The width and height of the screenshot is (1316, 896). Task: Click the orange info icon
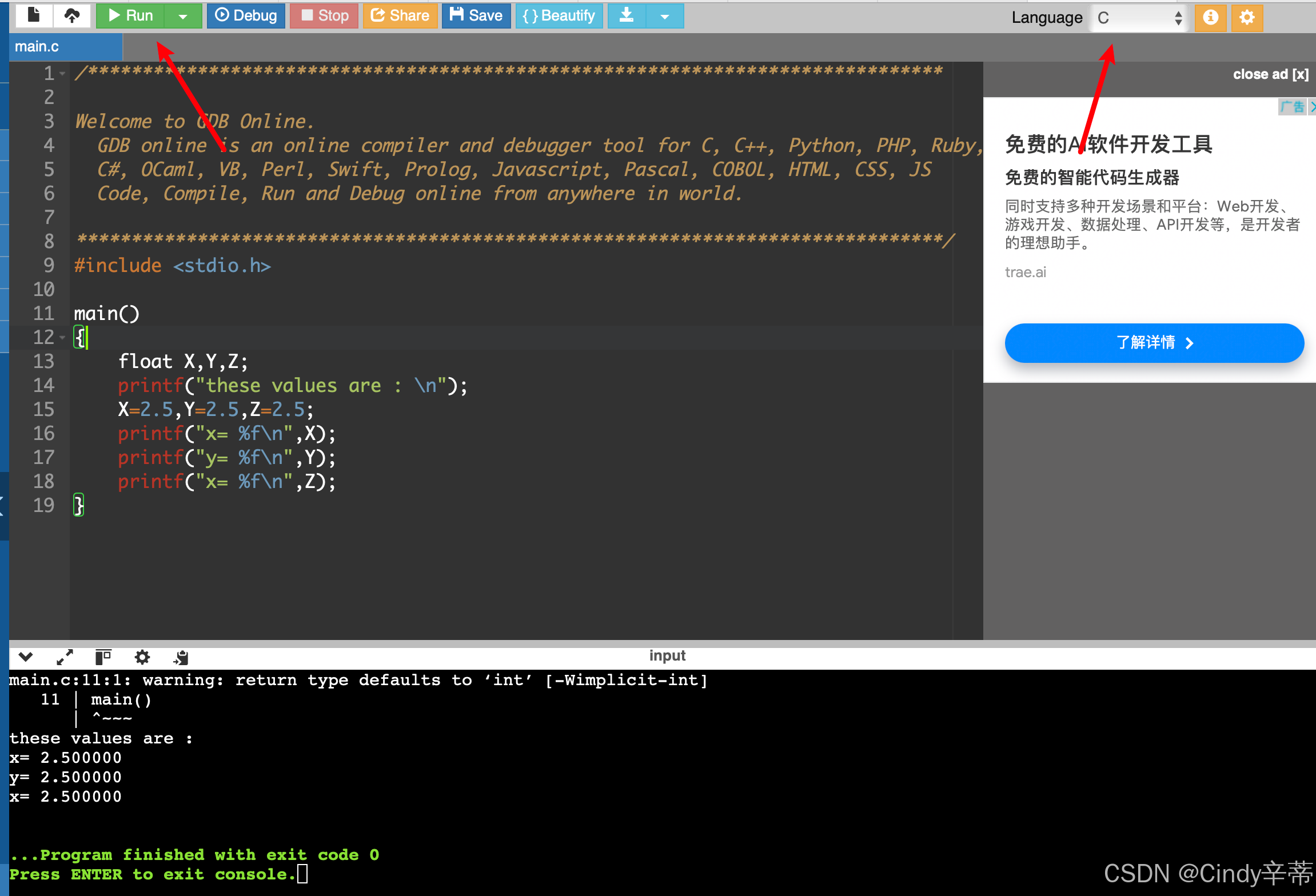[x=1210, y=17]
